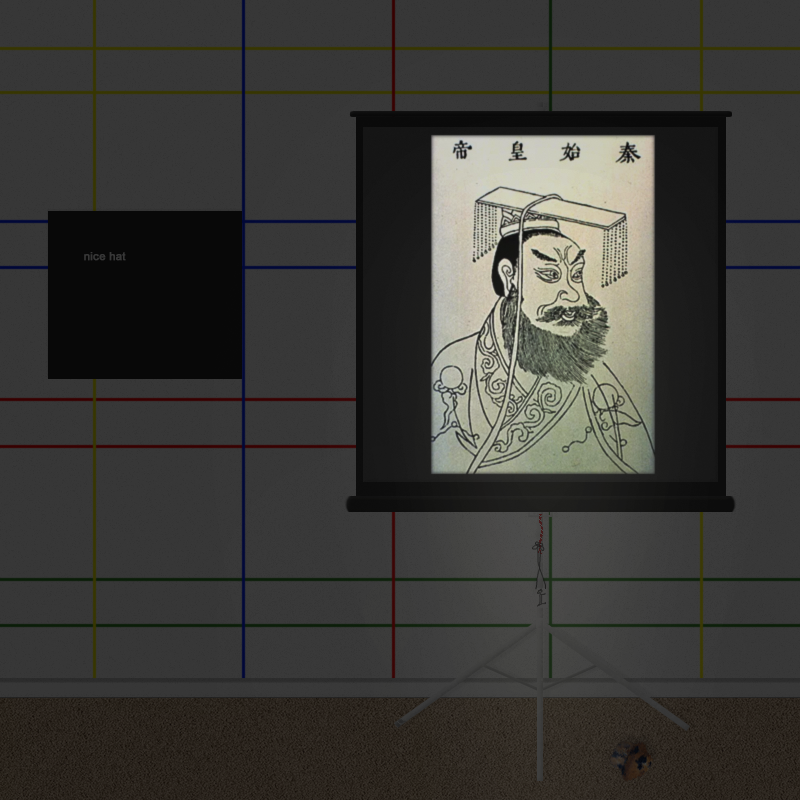Image resolution: width=800 pixels, height=800 pixels.
Task: Click the "nice hat" caption text
Action: (105, 257)
